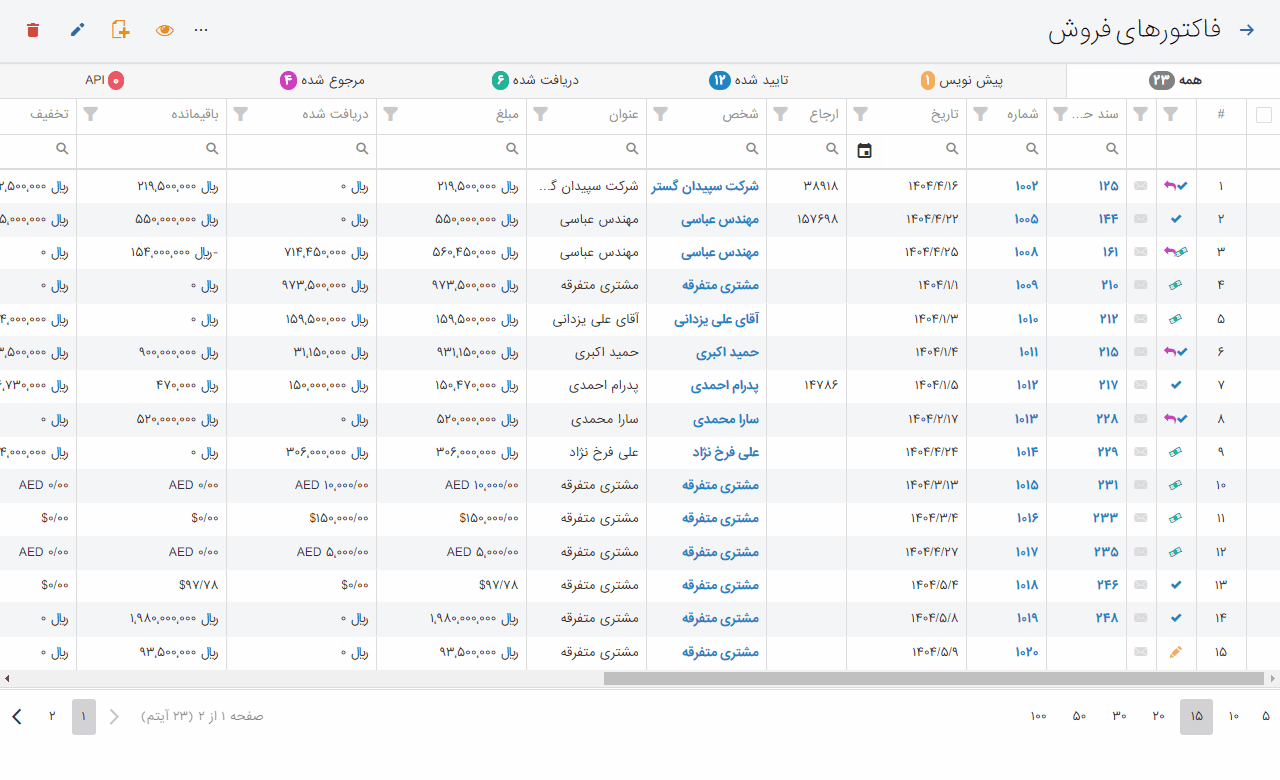Click the pencil draft status icon in row 15
The image size is (1280, 780).
[x=1175, y=652]
